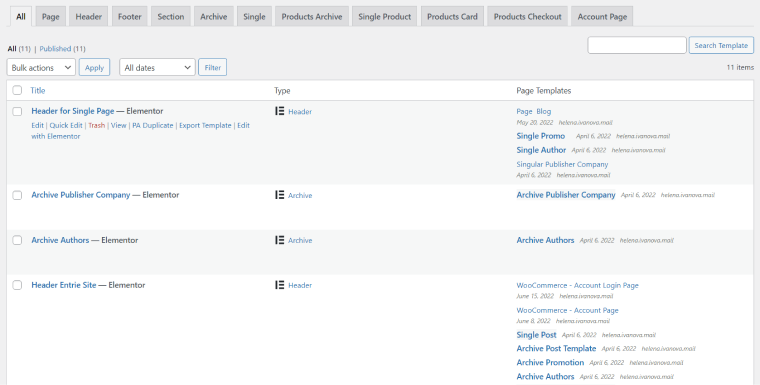This screenshot has height=385, width=760.
Task: Click Elementor icon in Archive Publisher Company row
Action: pos(280,195)
